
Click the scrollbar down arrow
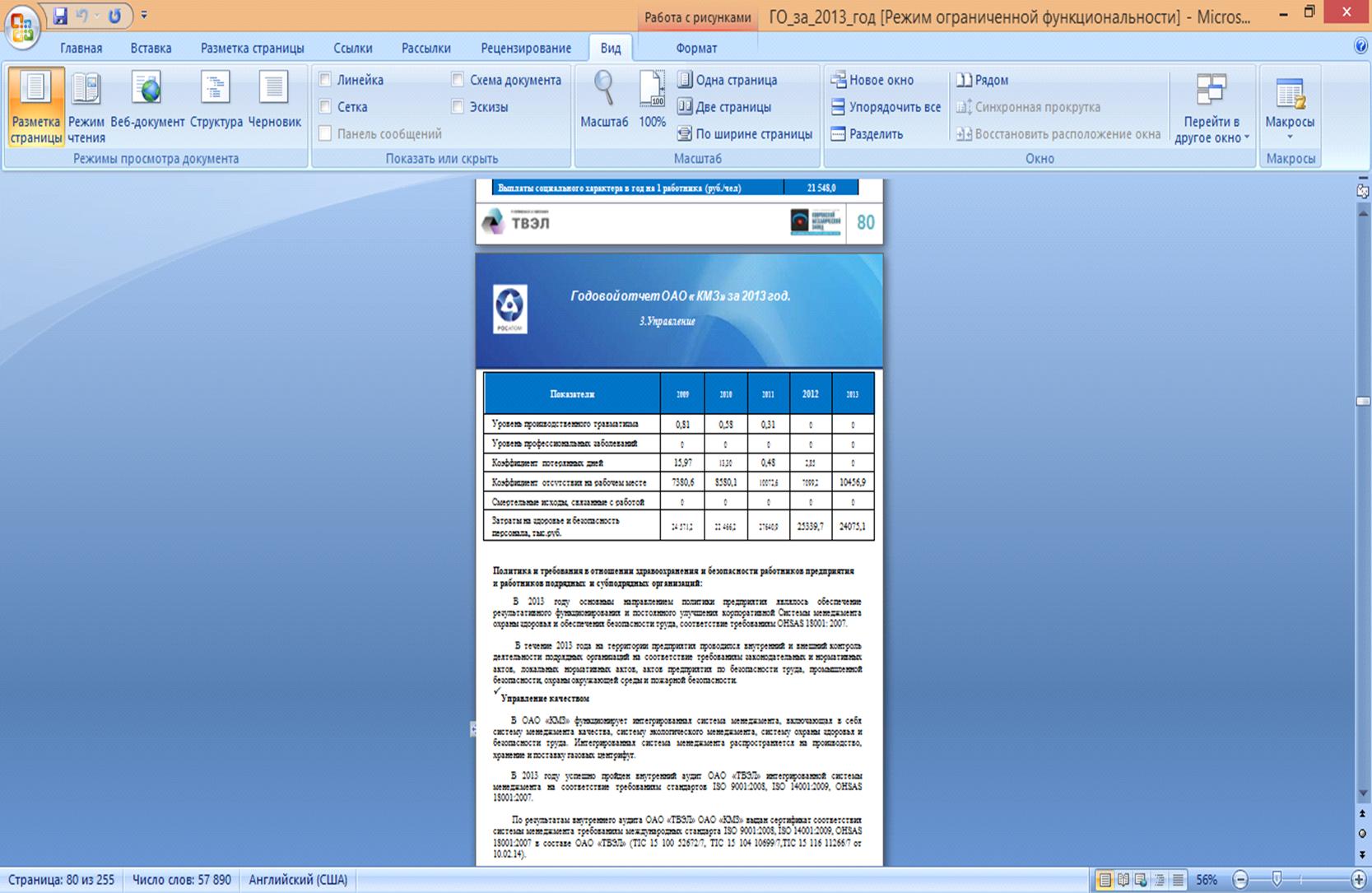[1363, 793]
